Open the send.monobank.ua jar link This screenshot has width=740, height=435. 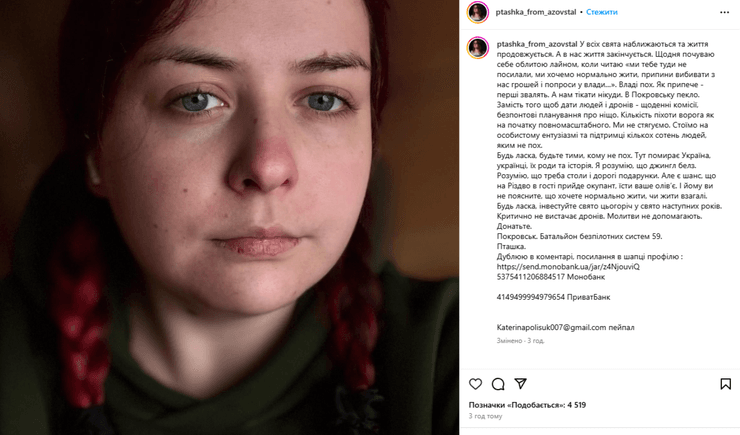tap(568, 267)
